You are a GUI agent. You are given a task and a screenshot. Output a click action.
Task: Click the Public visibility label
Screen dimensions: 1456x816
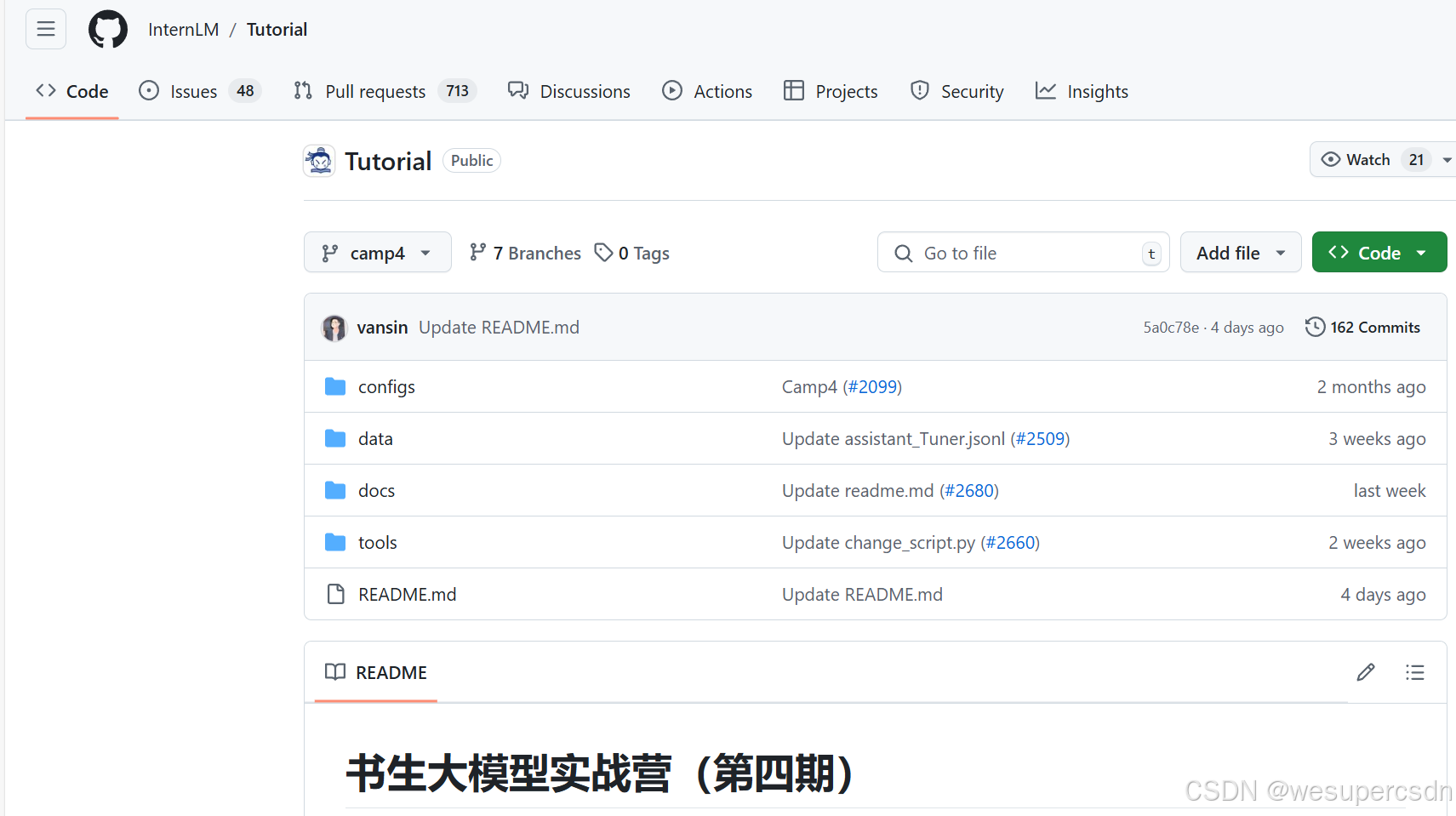pos(471,161)
